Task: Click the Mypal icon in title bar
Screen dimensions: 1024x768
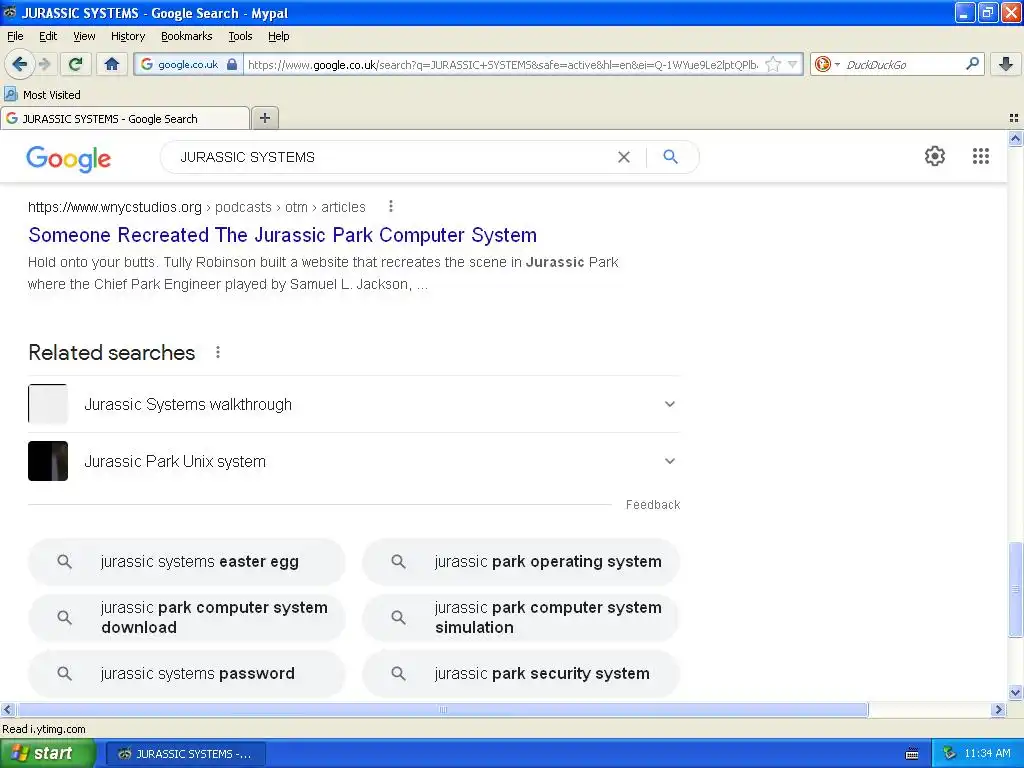Action: point(10,12)
